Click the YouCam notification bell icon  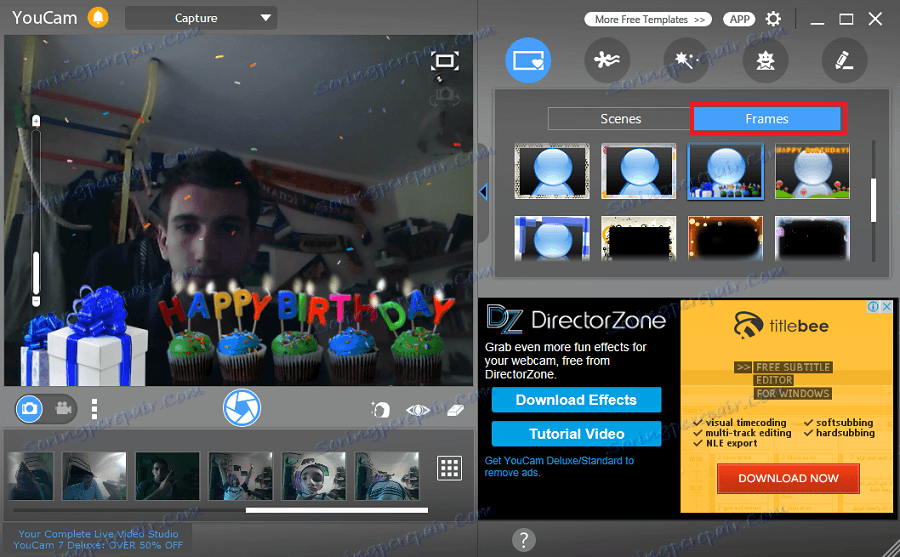(98, 17)
